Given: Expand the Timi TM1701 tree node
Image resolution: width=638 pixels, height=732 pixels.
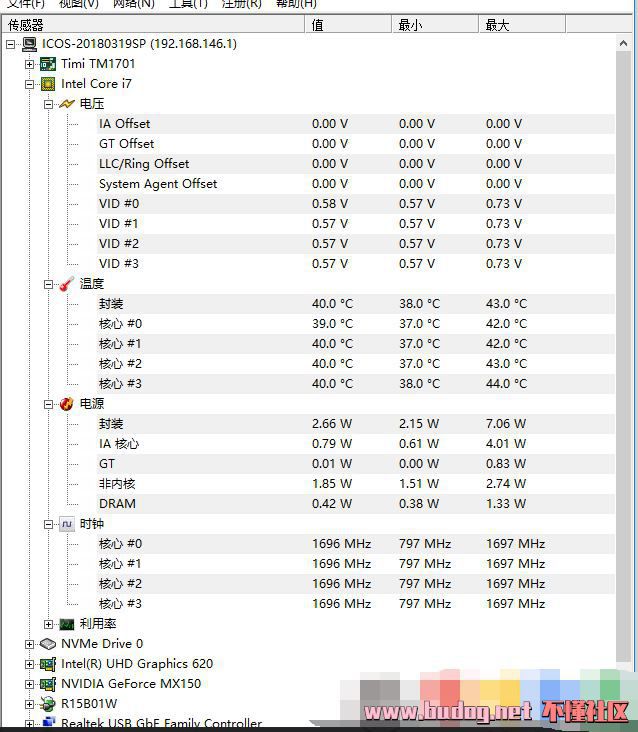Looking at the screenshot, I should [x=30, y=64].
